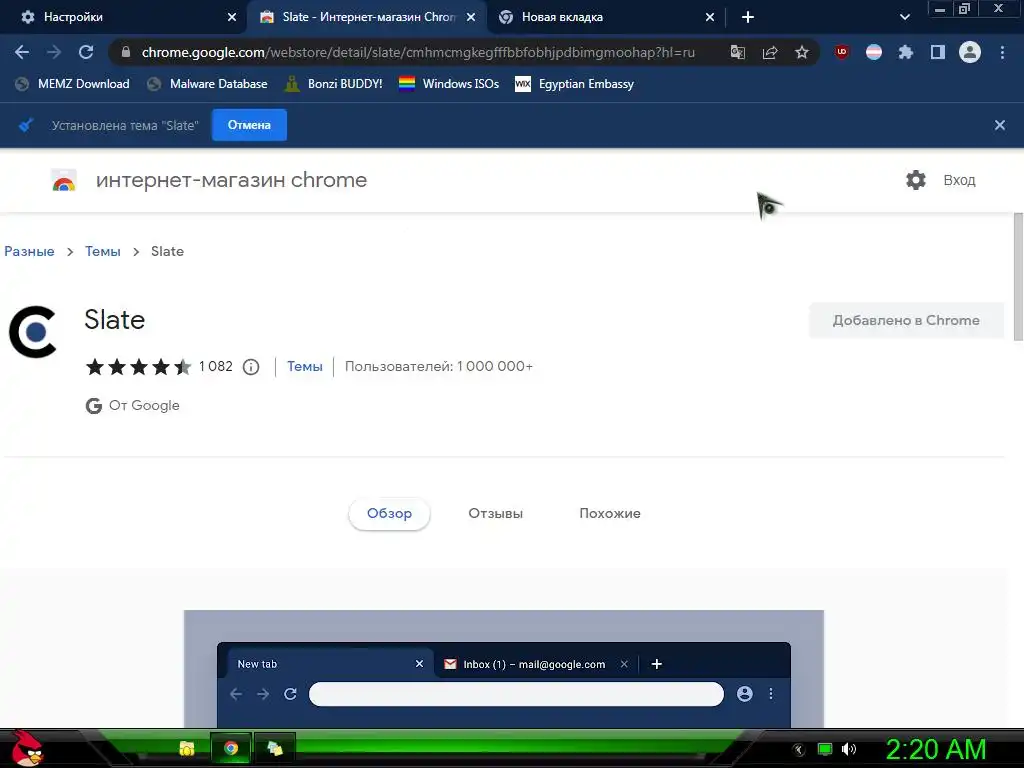
Task: Open third taskbar app icon
Action: point(275,748)
